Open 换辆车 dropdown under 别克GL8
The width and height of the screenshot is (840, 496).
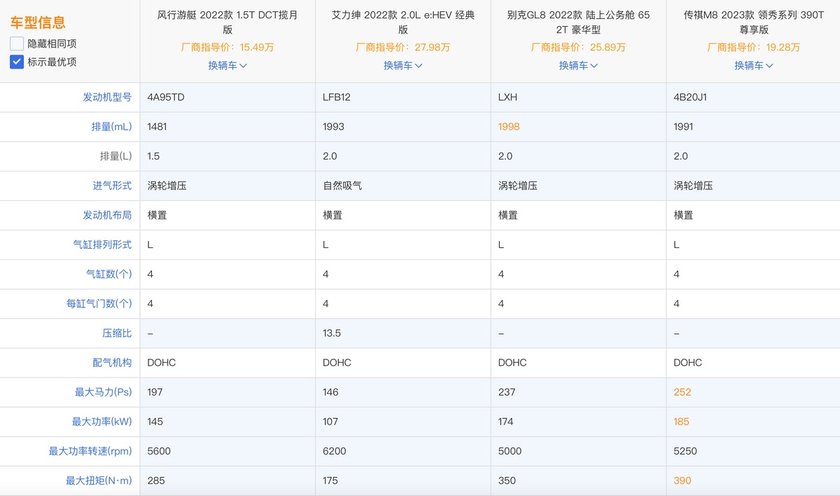pyautogui.click(x=578, y=65)
